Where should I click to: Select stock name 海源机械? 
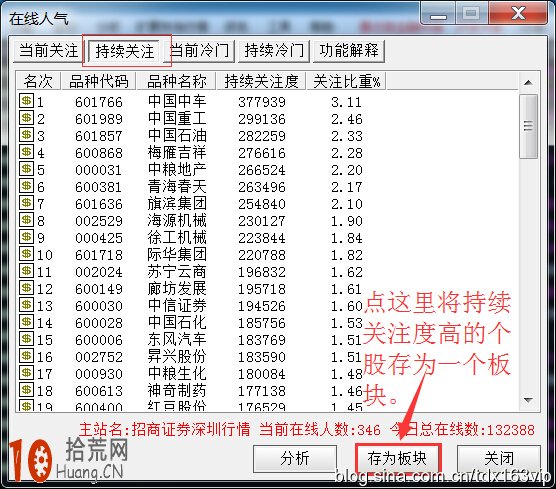click(177, 221)
